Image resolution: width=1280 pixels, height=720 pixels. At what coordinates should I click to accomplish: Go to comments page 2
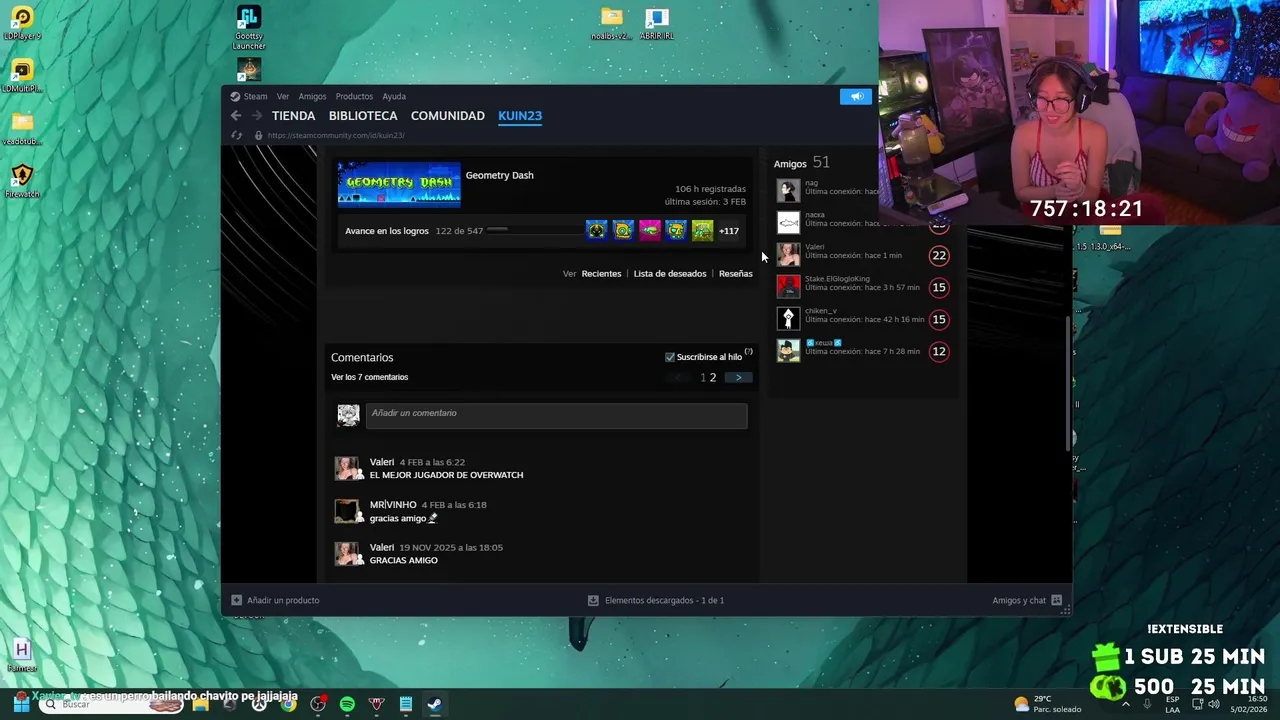(713, 378)
